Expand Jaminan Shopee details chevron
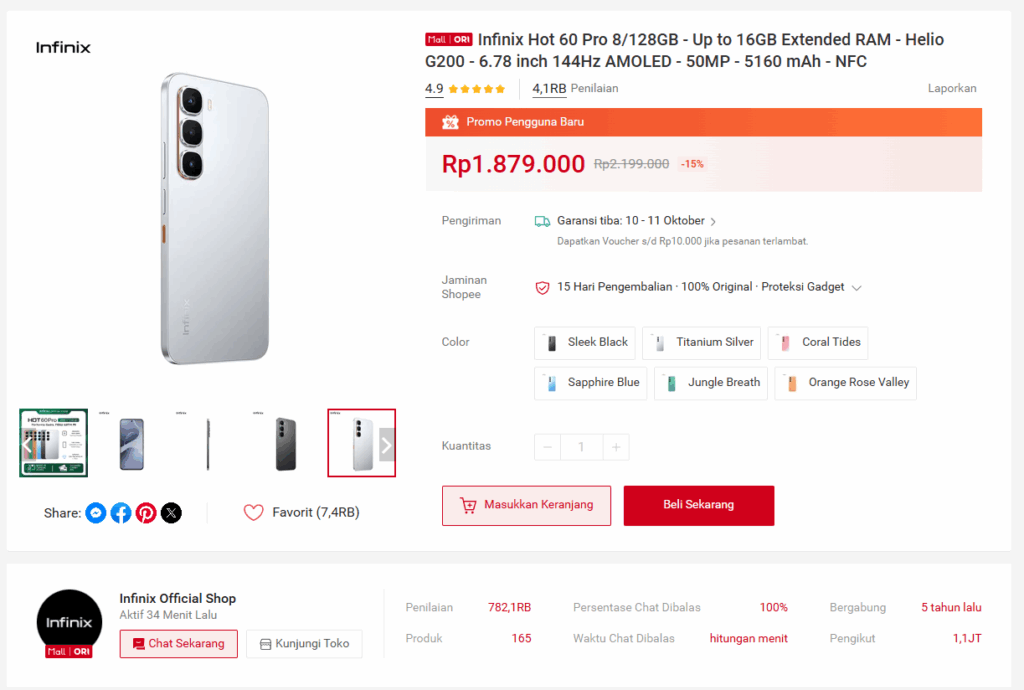This screenshot has width=1024, height=690. pos(856,288)
